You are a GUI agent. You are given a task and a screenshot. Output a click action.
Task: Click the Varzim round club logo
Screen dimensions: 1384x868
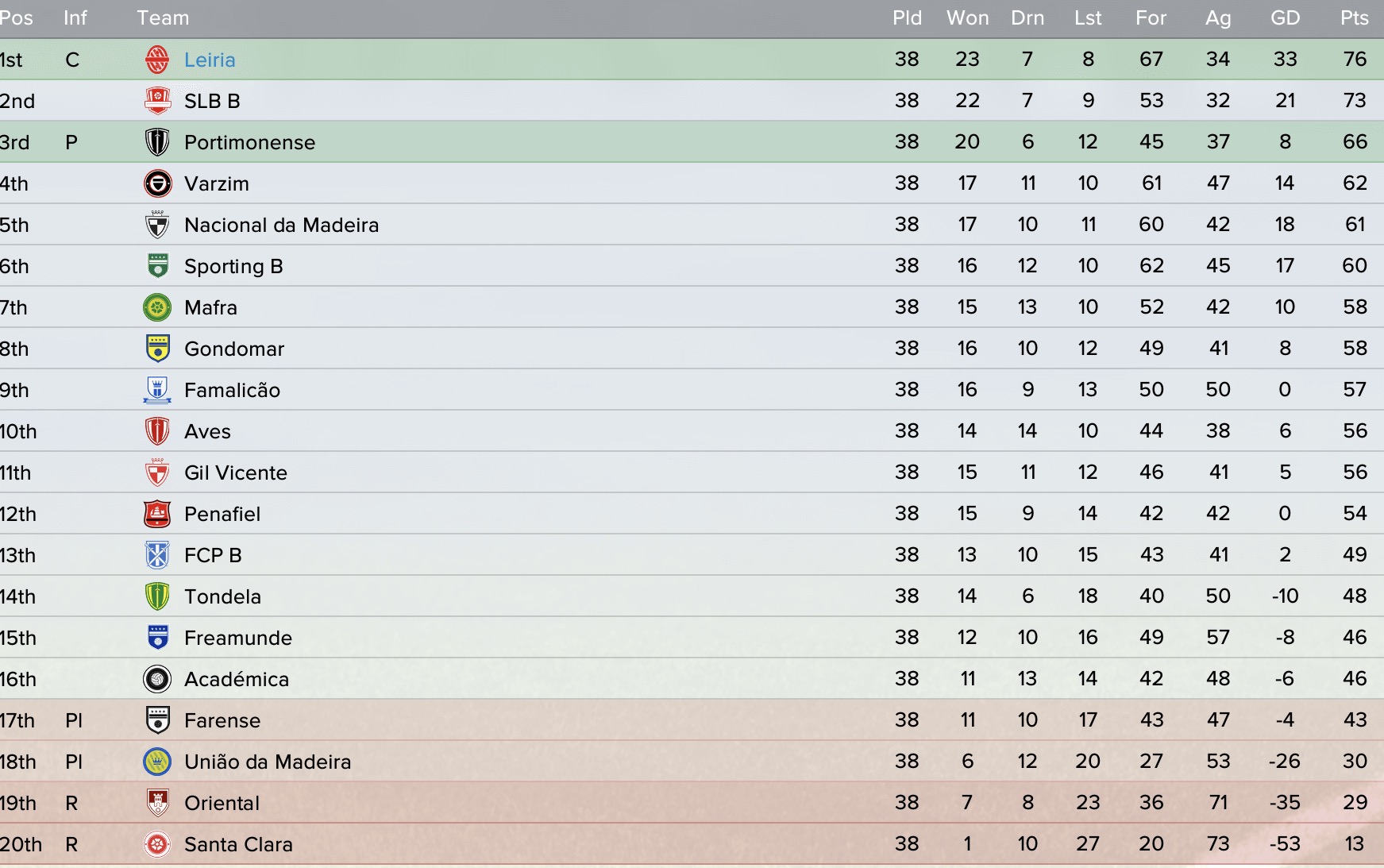pyautogui.click(x=157, y=183)
